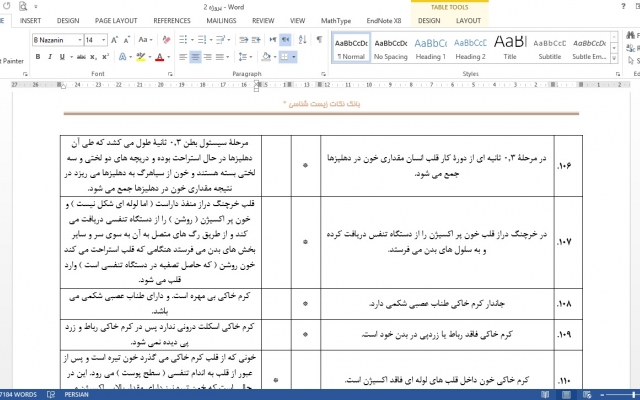The width and height of the screenshot is (640, 400).
Task: Increase paragraph indent
Action: [x=256, y=40]
